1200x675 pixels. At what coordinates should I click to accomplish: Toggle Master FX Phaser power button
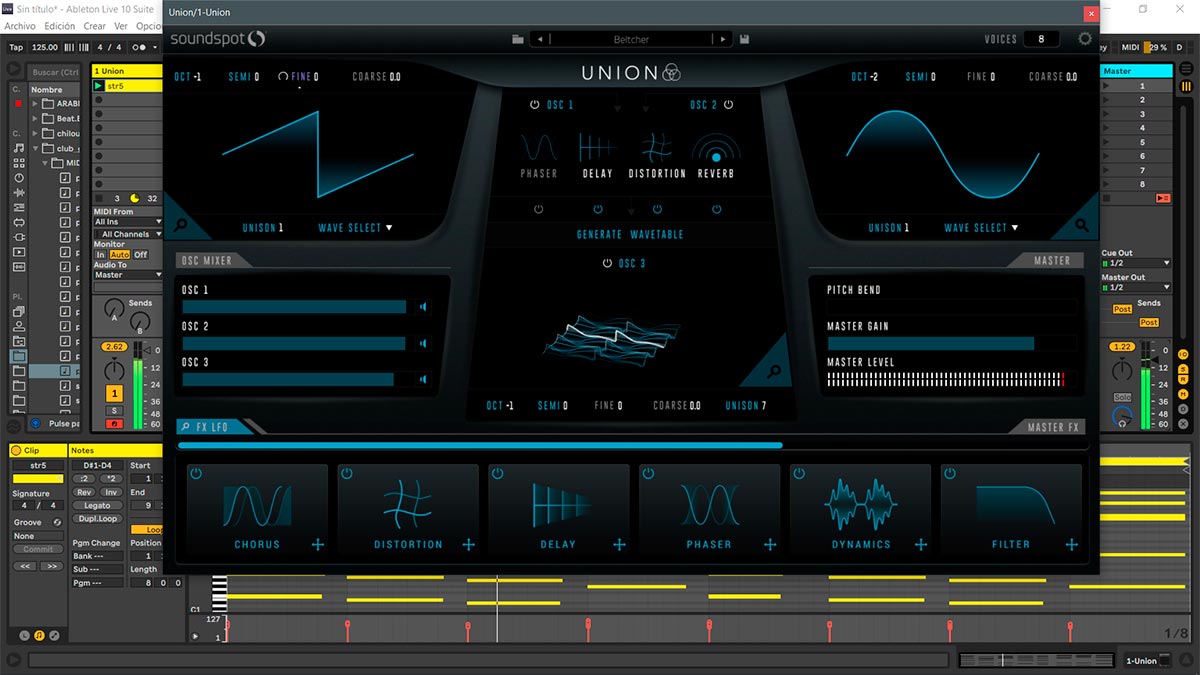pyautogui.click(x=648, y=473)
